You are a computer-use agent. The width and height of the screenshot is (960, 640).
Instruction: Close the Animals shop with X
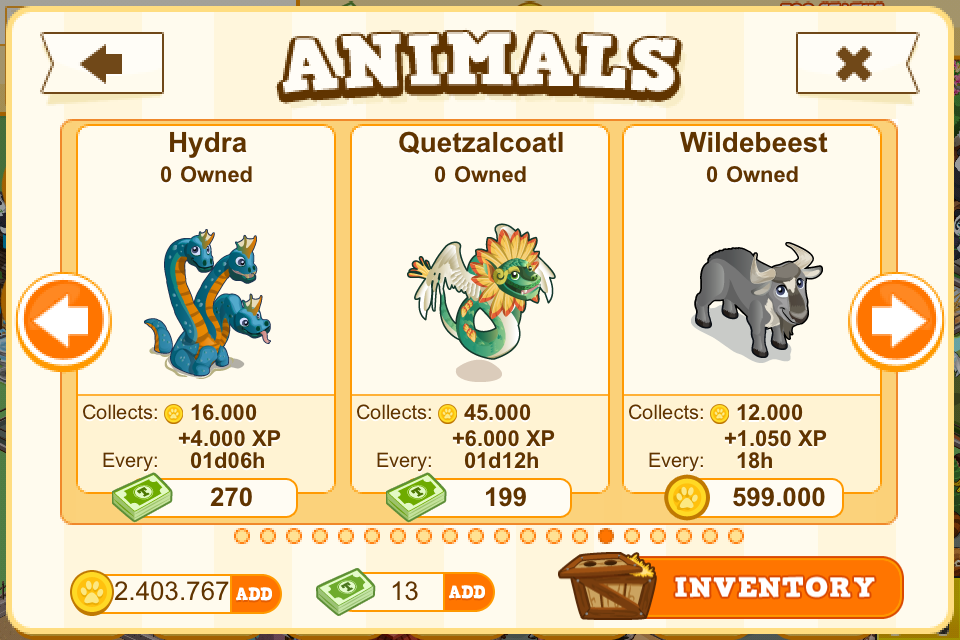tap(857, 63)
